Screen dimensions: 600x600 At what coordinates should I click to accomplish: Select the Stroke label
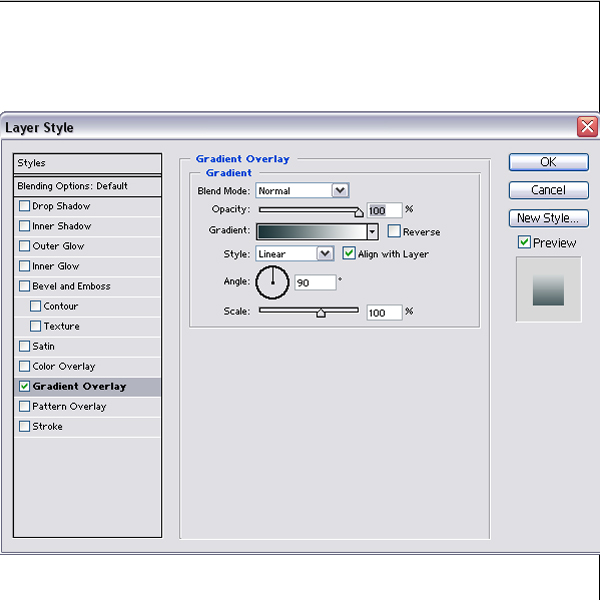point(47,426)
